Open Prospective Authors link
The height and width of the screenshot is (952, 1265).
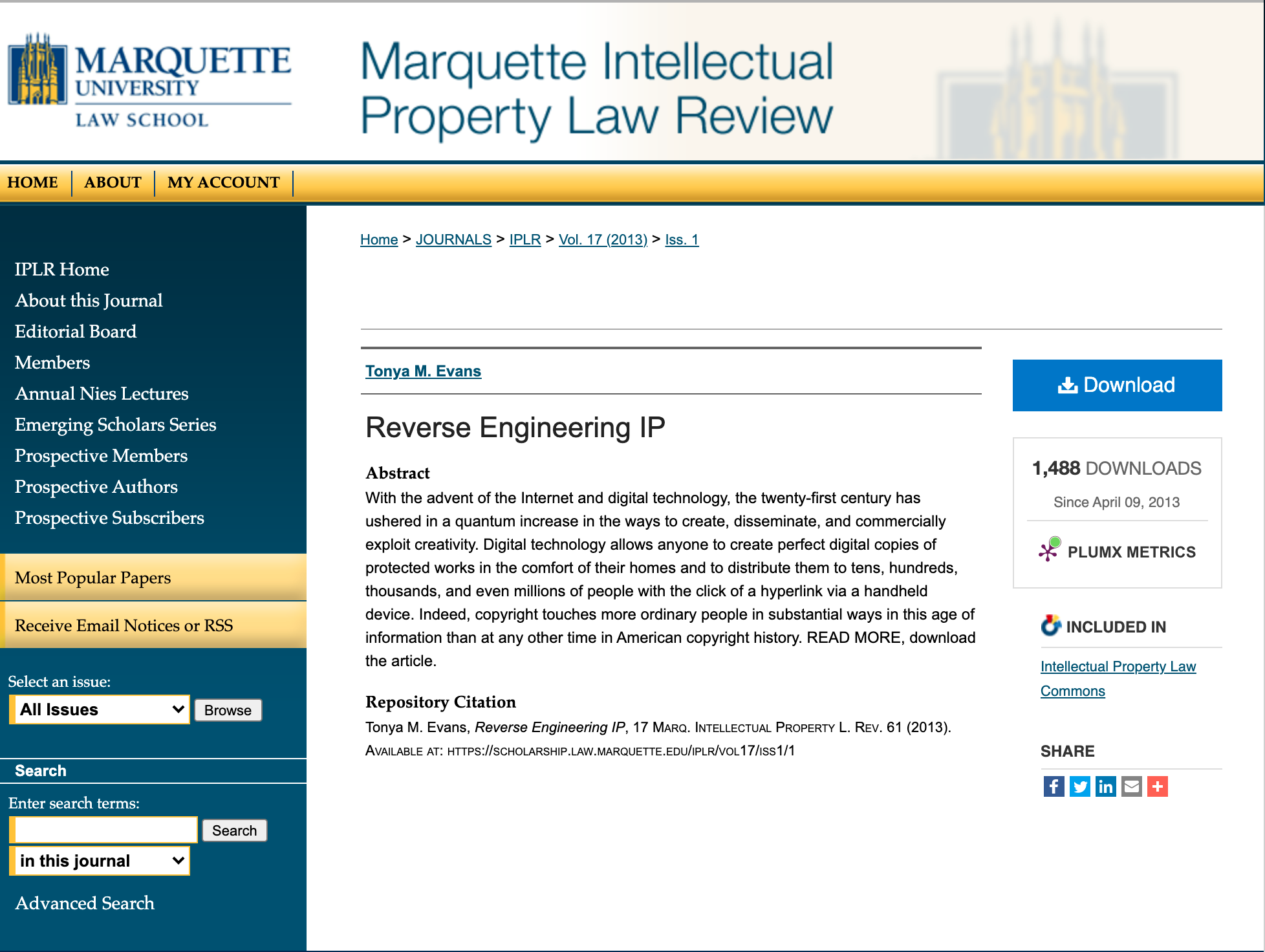point(96,486)
